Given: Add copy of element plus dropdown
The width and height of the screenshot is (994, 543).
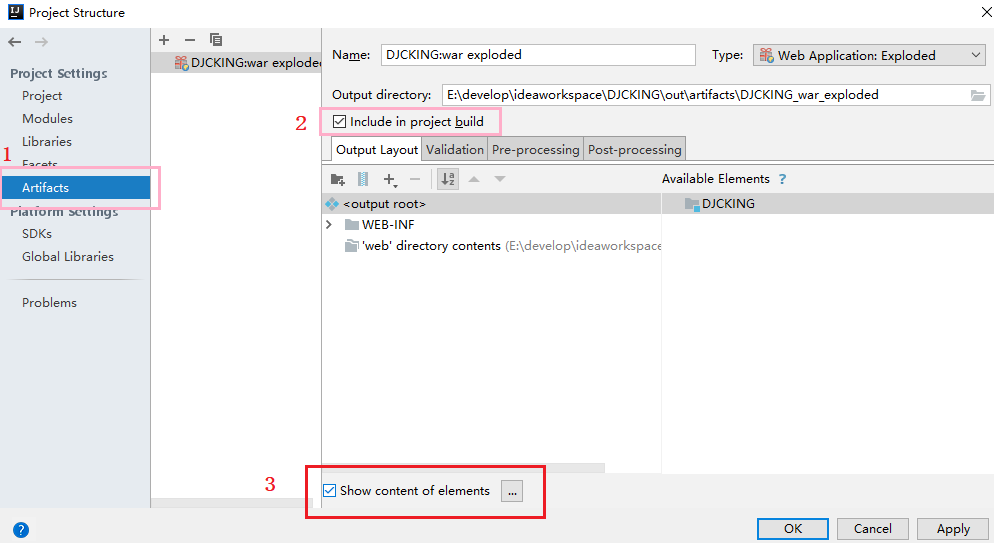Looking at the screenshot, I should coord(390,180).
